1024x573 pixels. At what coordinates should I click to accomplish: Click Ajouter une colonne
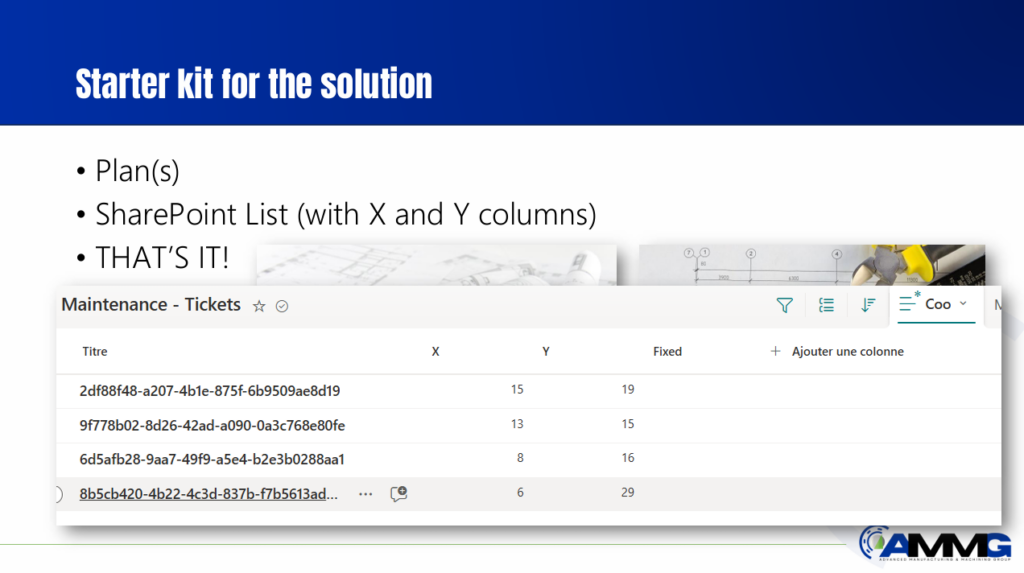(837, 351)
